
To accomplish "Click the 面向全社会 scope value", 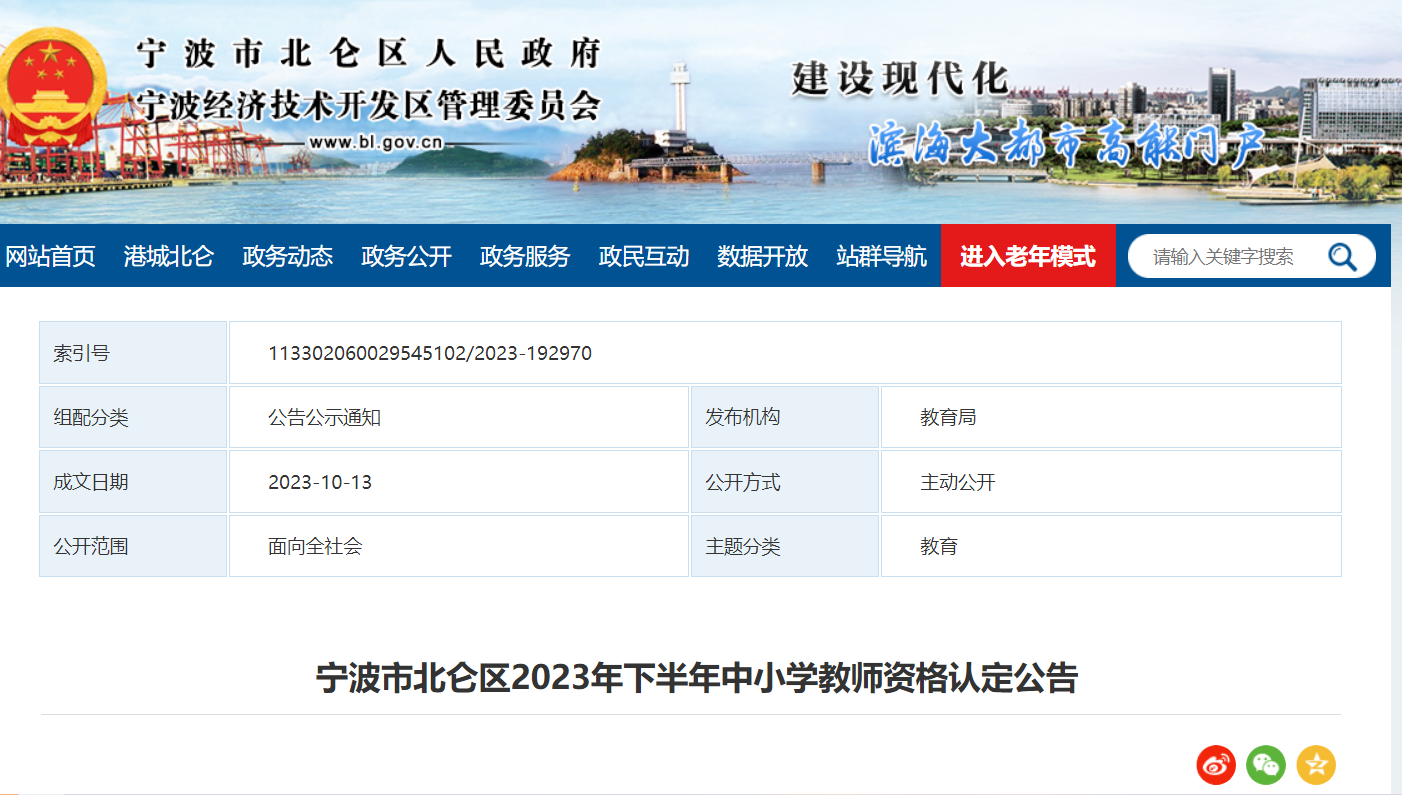I will pyautogui.click(x=315, y=547).
